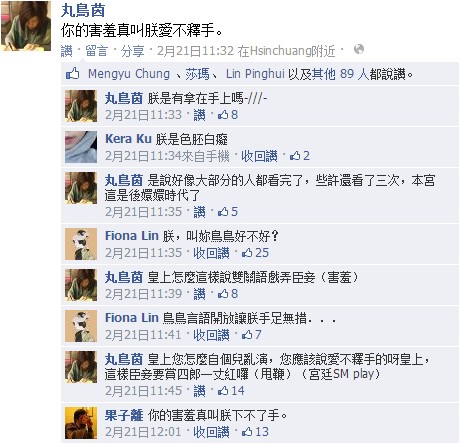Open the 7 likes thumbs-up icon
The height and width of the screenshot is (444, 460).
pyautogui.click(x=247, y=335)
